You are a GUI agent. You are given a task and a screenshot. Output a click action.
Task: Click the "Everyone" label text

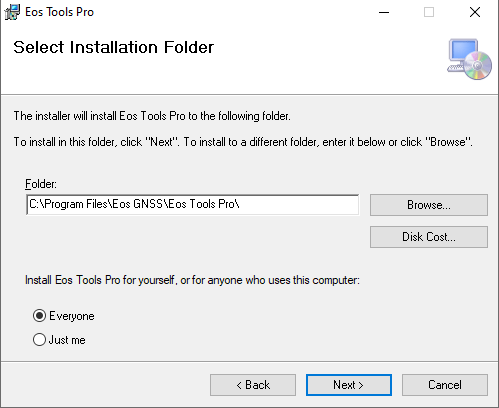(x=72, y=316)
